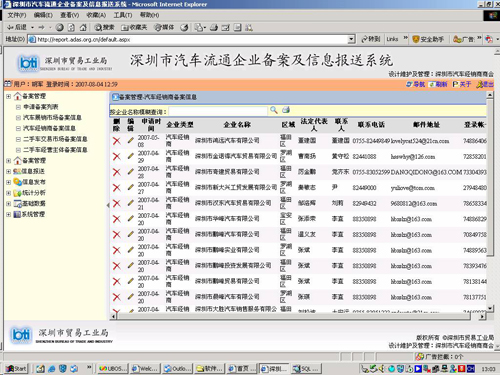Delete the record dated 2007-04-27

tap(117, 188)
